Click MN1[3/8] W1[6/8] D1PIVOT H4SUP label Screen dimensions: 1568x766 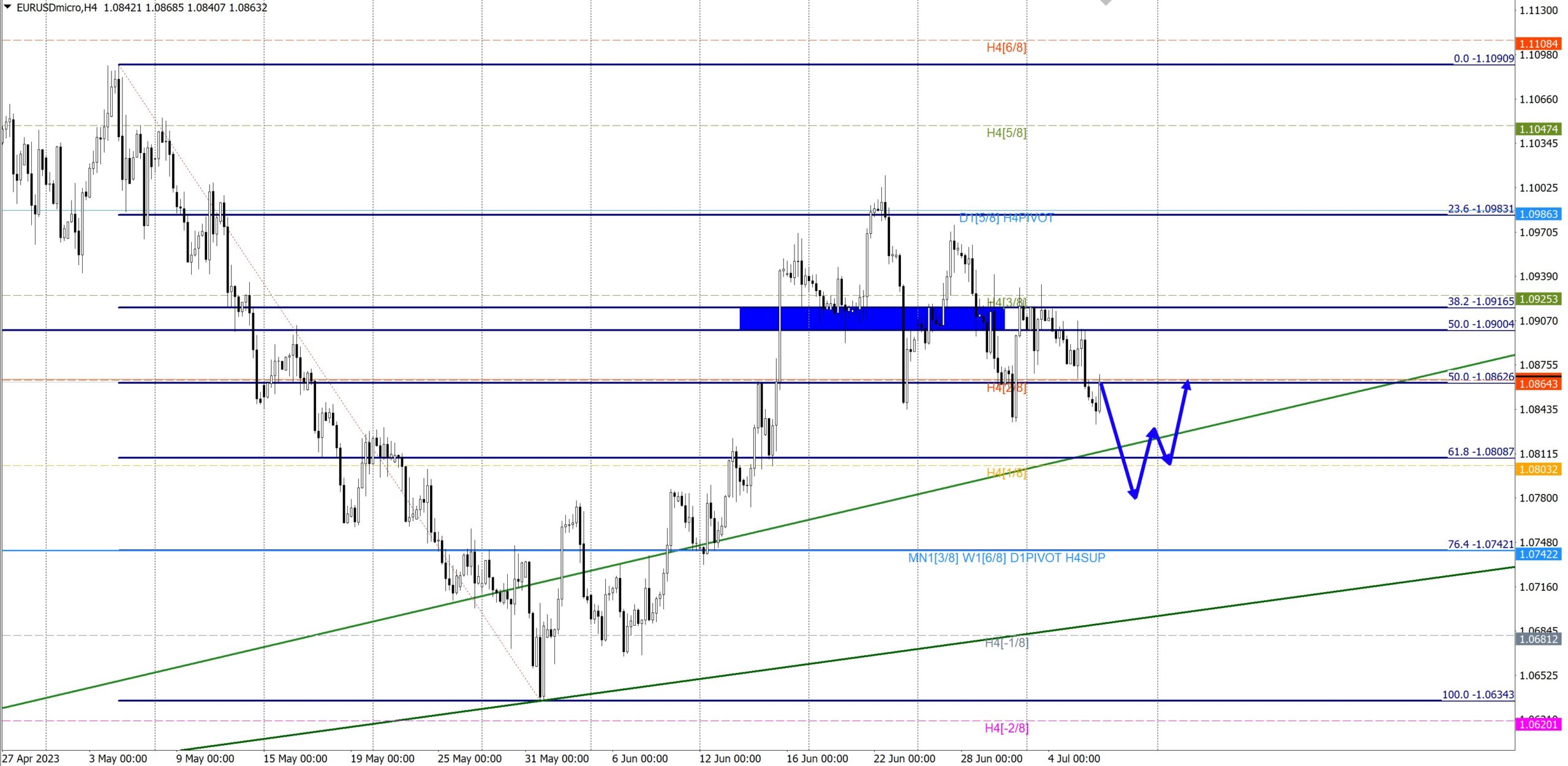(x=1006, y=558)
